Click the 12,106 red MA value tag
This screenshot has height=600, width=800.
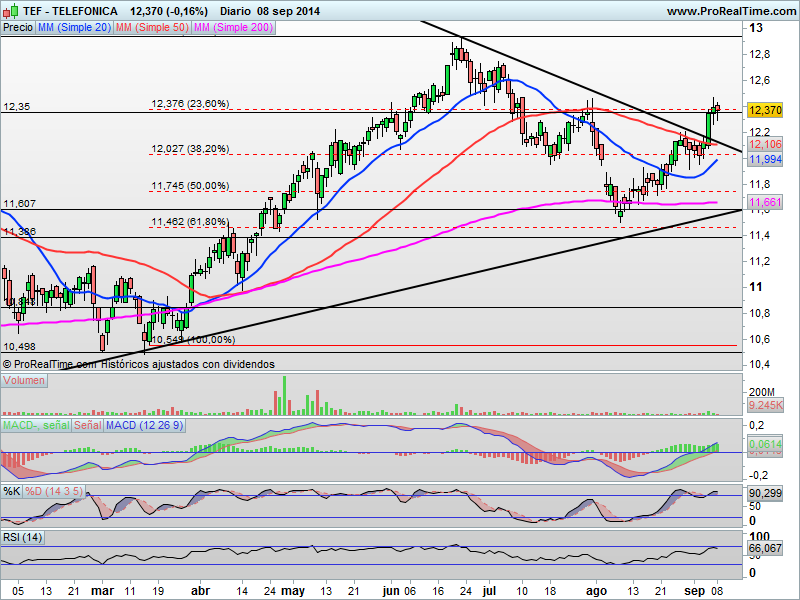[765, 144]
